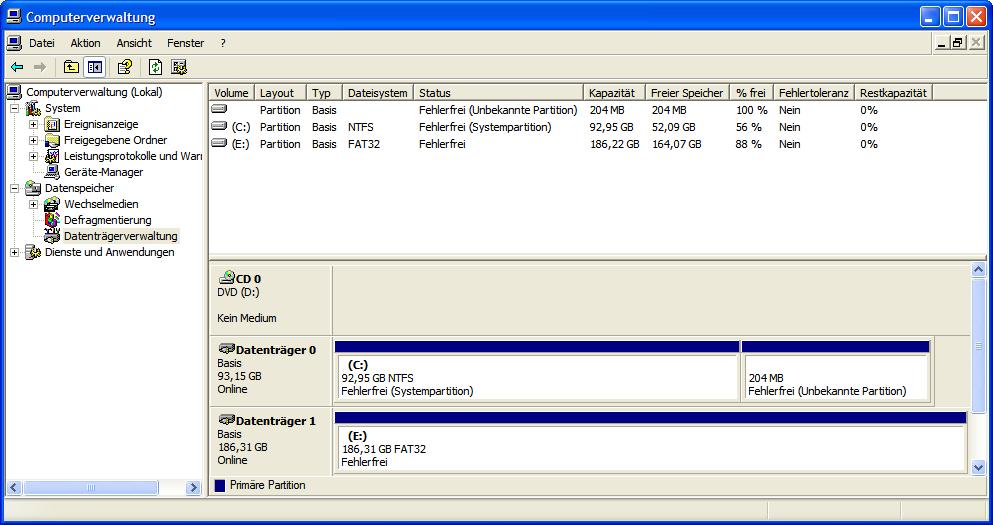Open the Datei menu

(x=42, y=43)
